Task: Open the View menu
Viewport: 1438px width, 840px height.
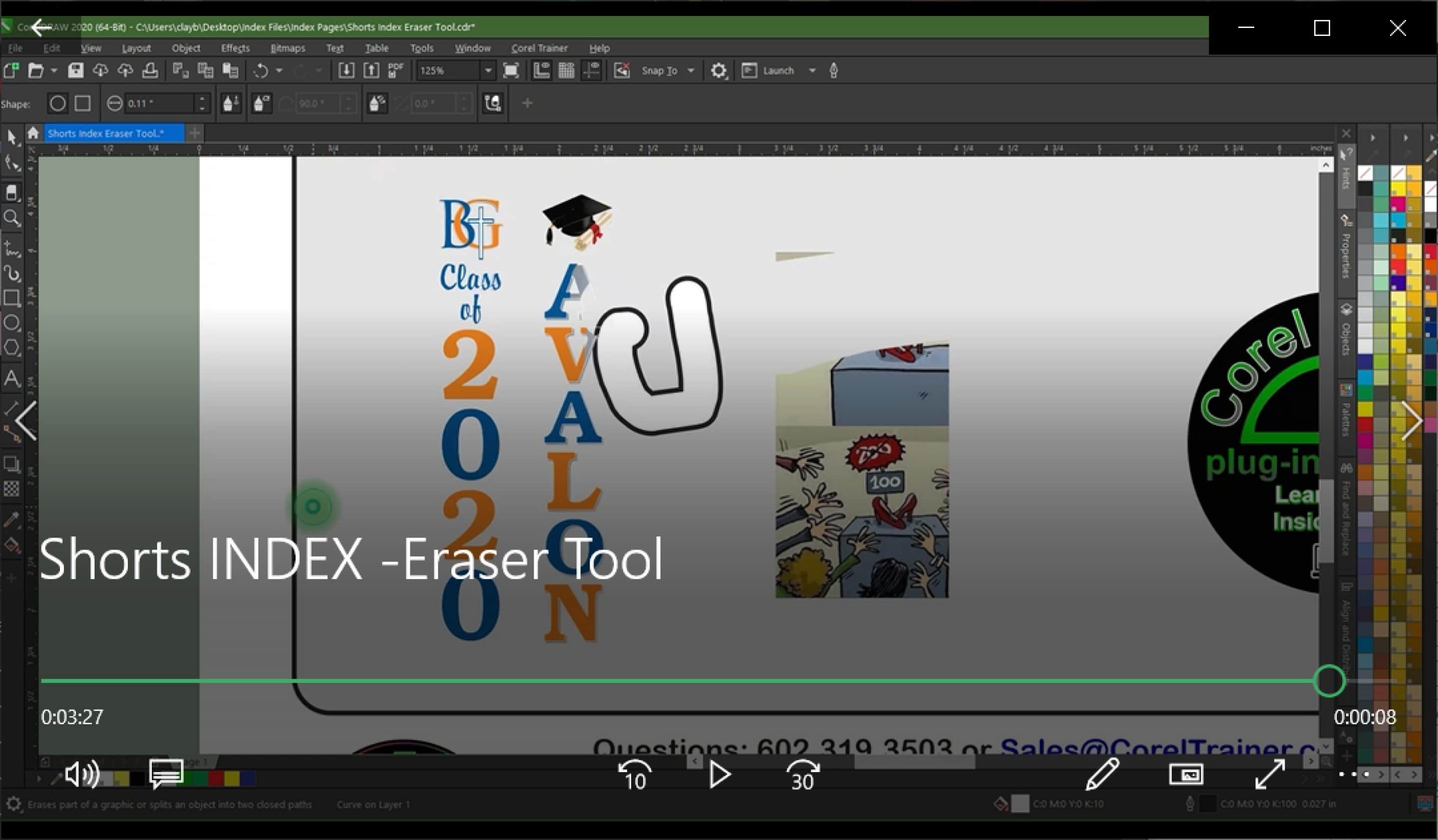Action: 91,48
